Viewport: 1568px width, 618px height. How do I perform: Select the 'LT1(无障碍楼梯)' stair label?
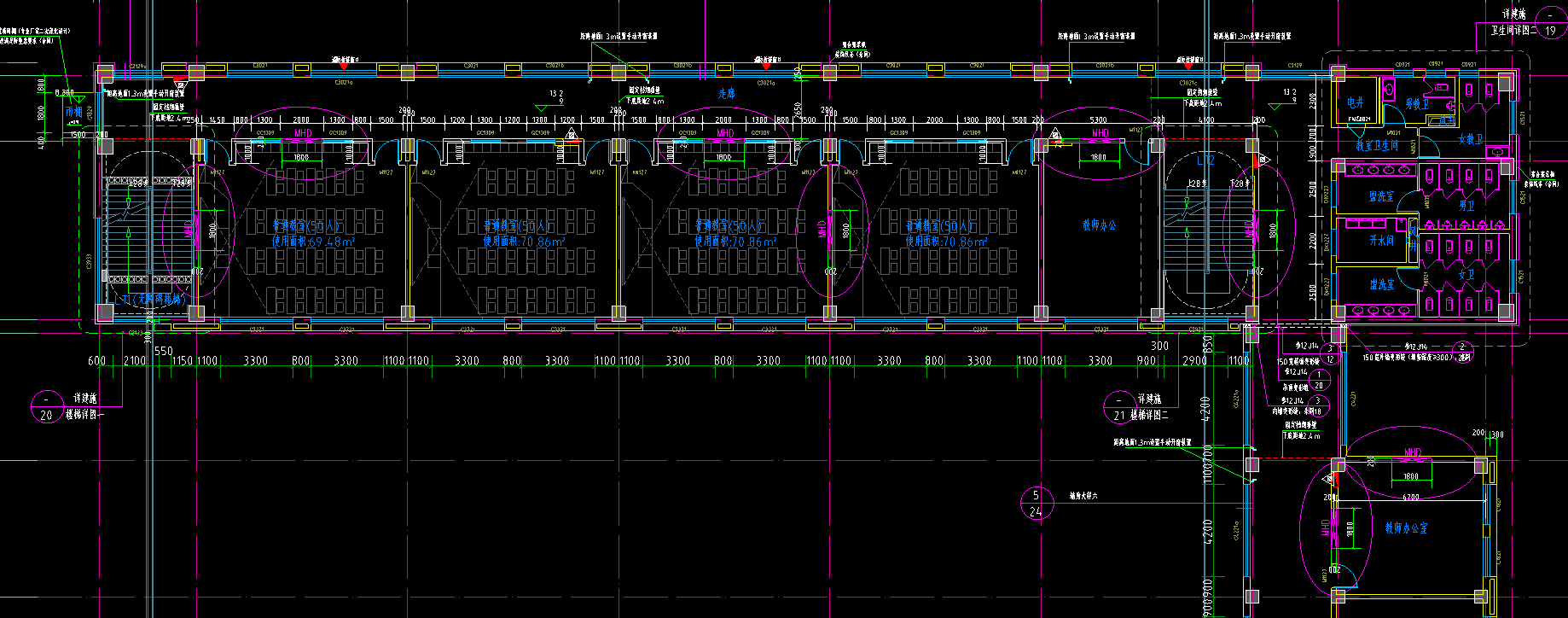(150, 300)
